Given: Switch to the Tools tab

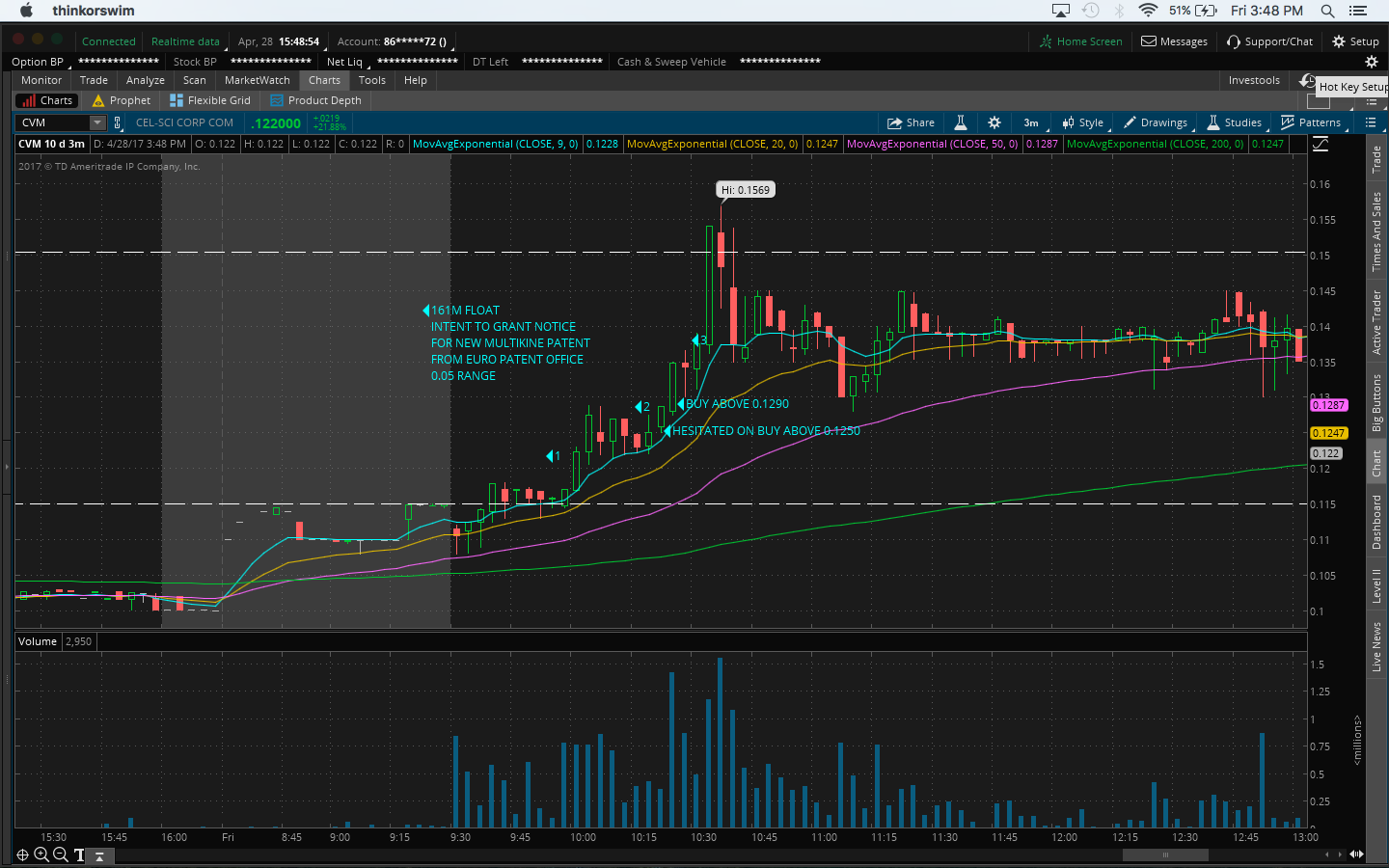Looking at the screenshot, I should 372,80.
